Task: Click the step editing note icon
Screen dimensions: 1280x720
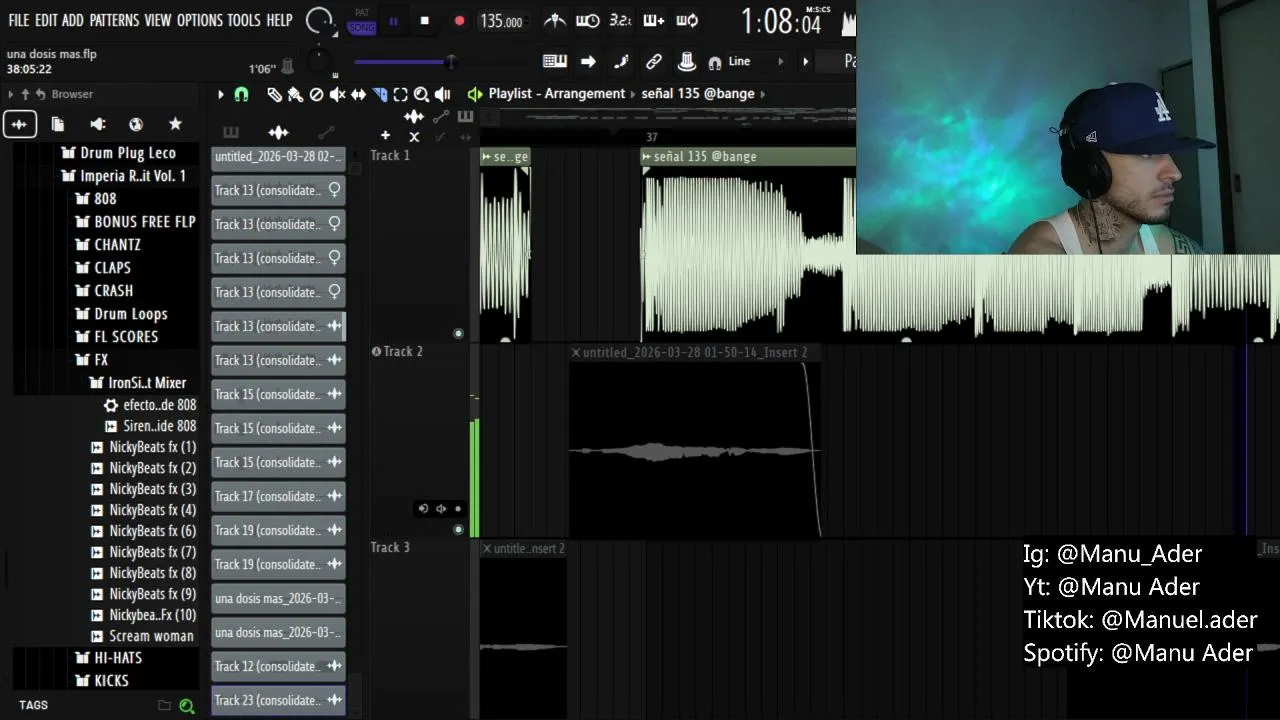Action: click(x=621, y=62)
